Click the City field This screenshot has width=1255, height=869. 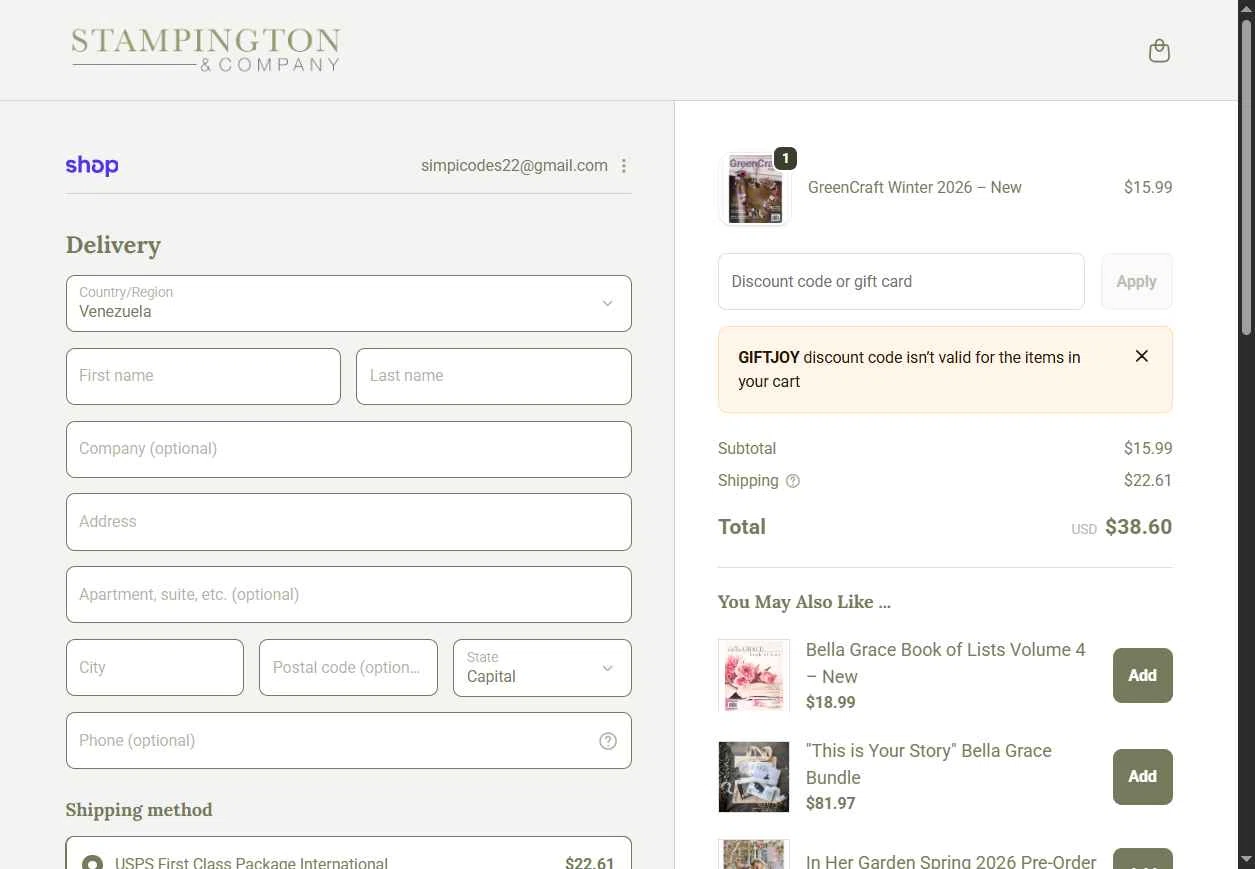click(155, 667)
